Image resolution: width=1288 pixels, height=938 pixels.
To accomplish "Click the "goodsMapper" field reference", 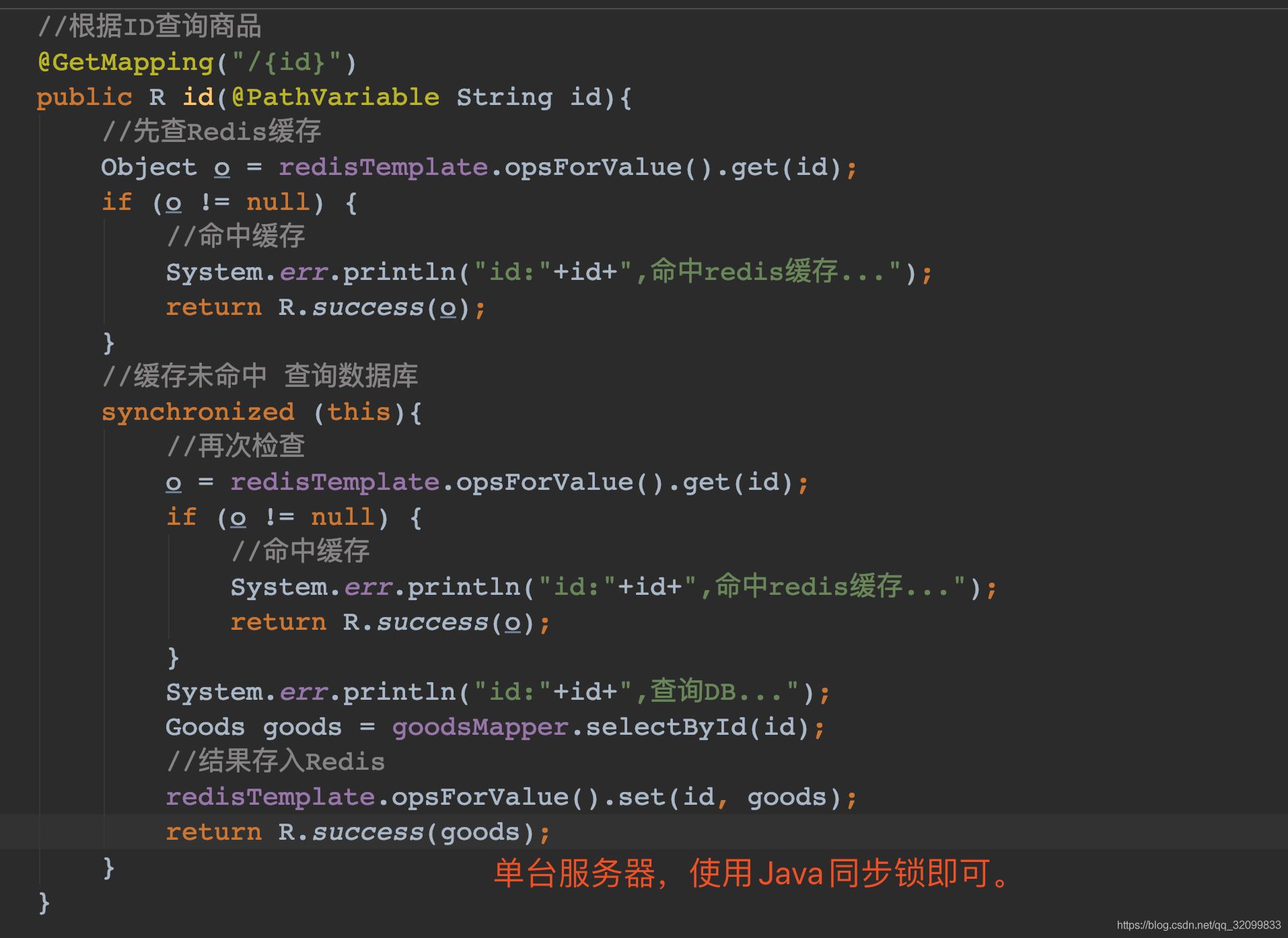I will [480, 727].
